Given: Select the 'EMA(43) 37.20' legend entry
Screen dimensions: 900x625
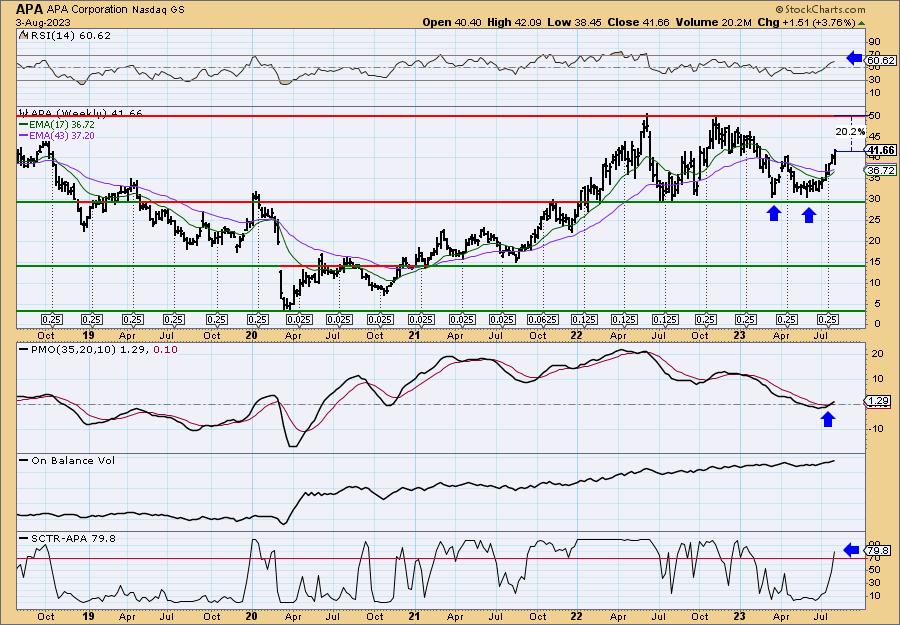Looking at the screenshot, I should click(x=57, y=135).
